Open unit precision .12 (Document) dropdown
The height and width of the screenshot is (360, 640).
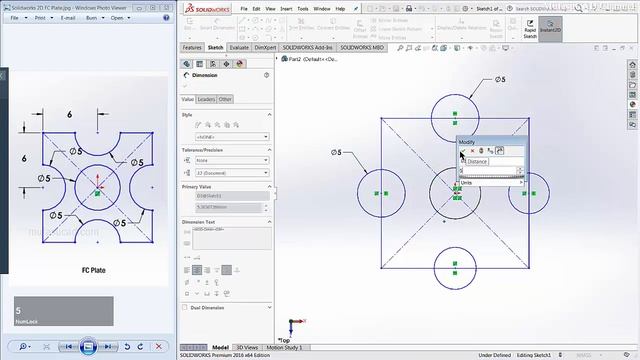tap(232, 173)
